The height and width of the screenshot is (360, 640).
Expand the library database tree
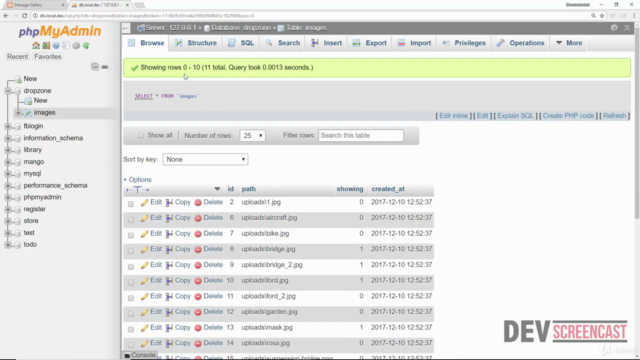pos(8,150)
